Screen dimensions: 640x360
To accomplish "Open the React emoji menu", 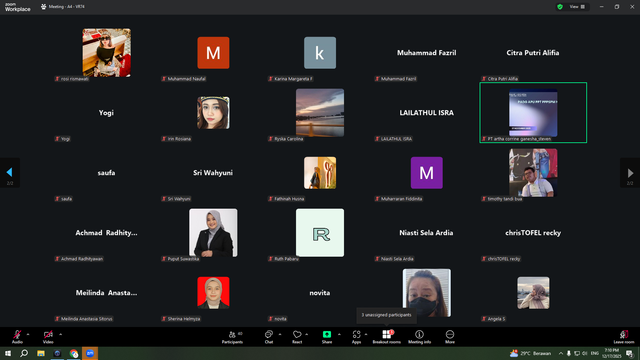I will [x=297, y=337].
